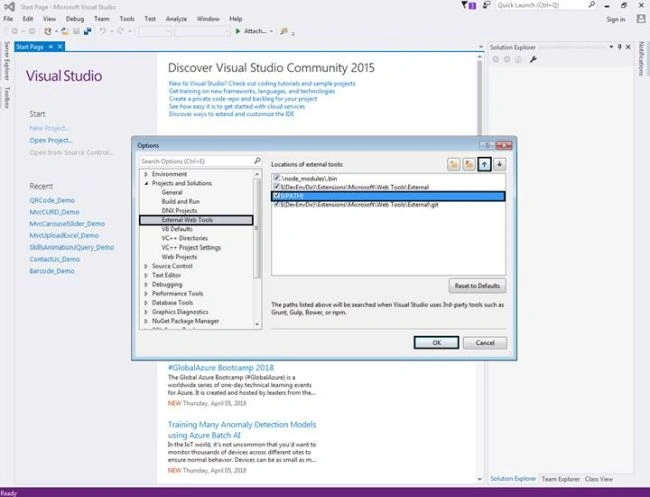Click the toolbar icon right of Attach
Image resolution: width=650 pixels, height=497 pixels.
(284, 31)
